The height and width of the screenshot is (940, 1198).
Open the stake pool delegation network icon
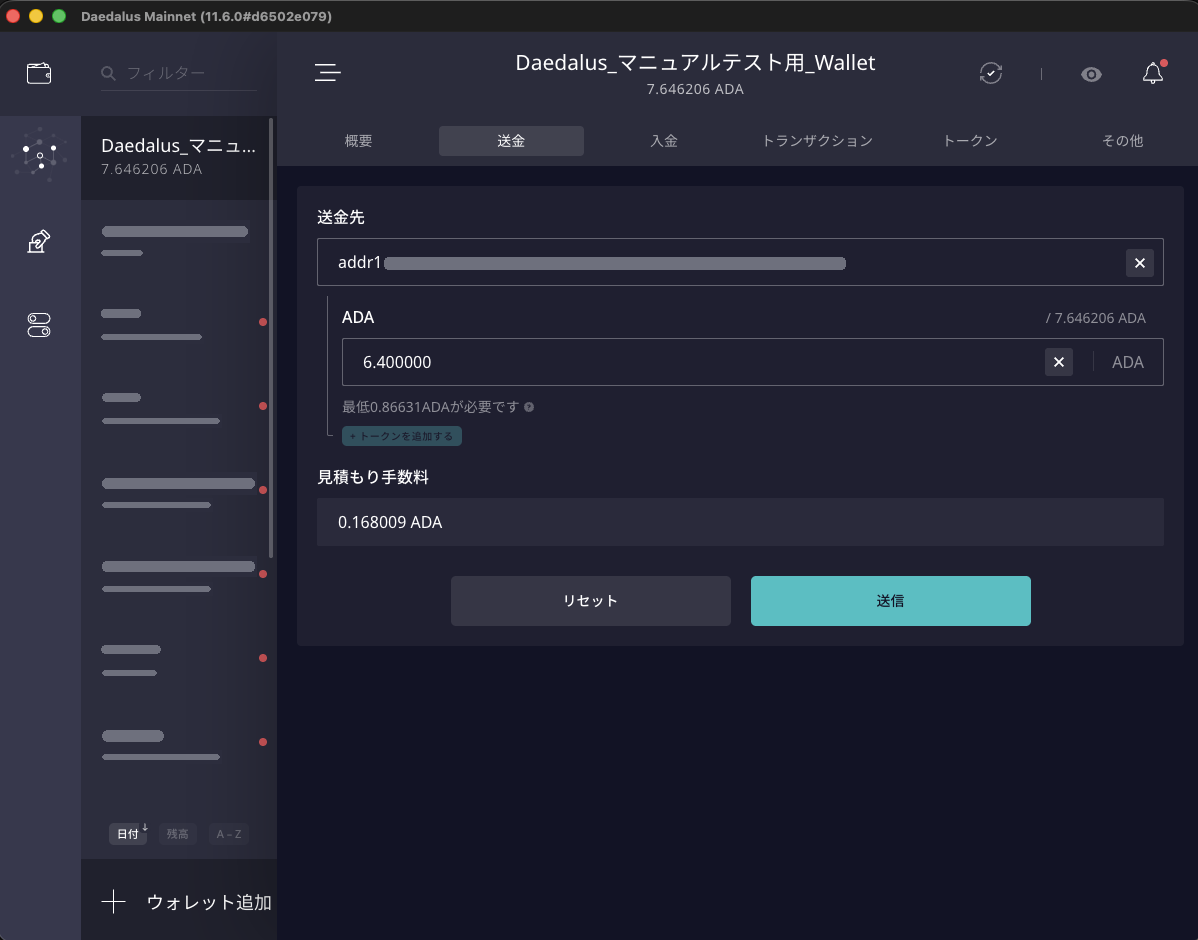click(40, 155)
